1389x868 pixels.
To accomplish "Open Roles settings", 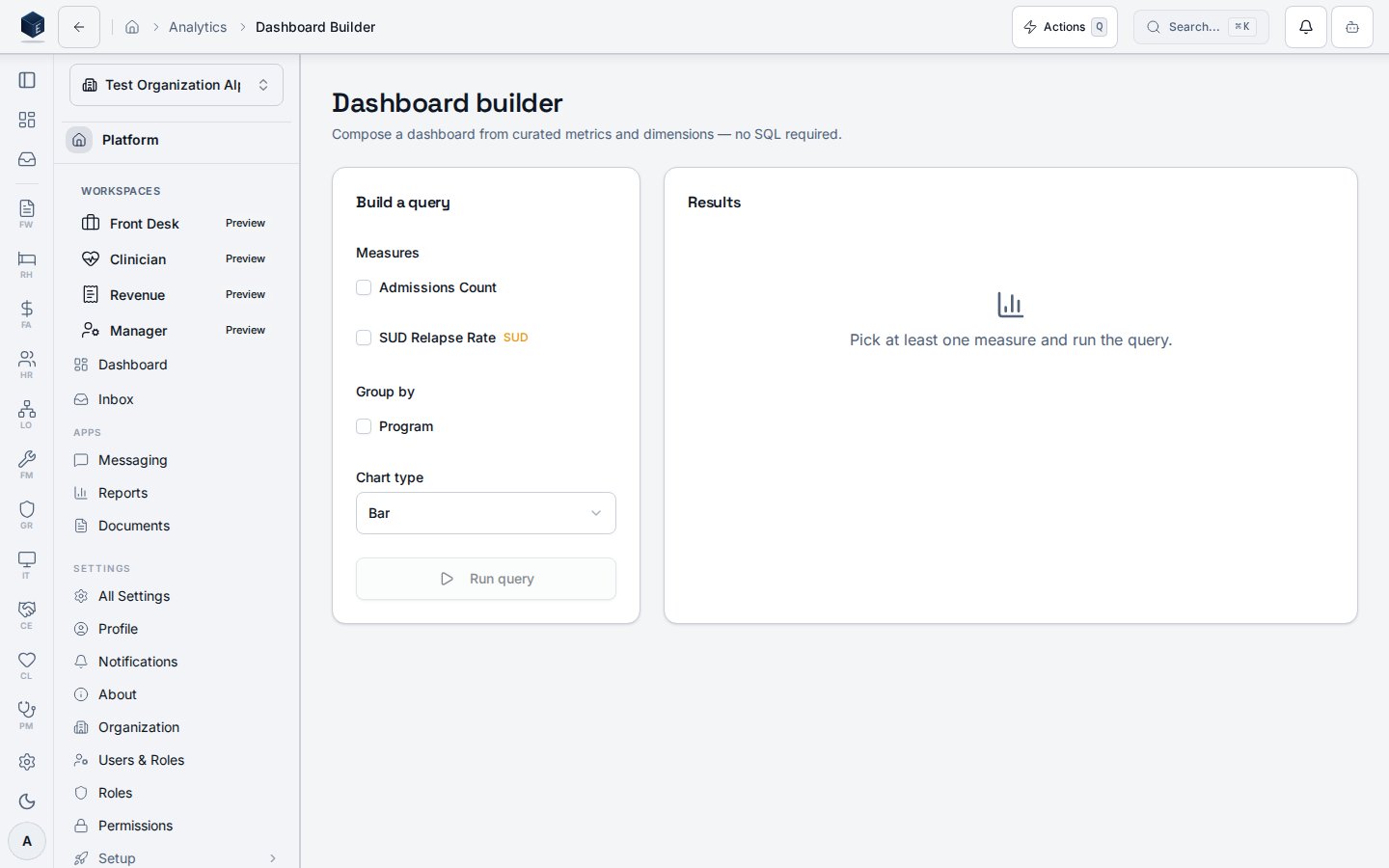I will (x=176, y=793).
